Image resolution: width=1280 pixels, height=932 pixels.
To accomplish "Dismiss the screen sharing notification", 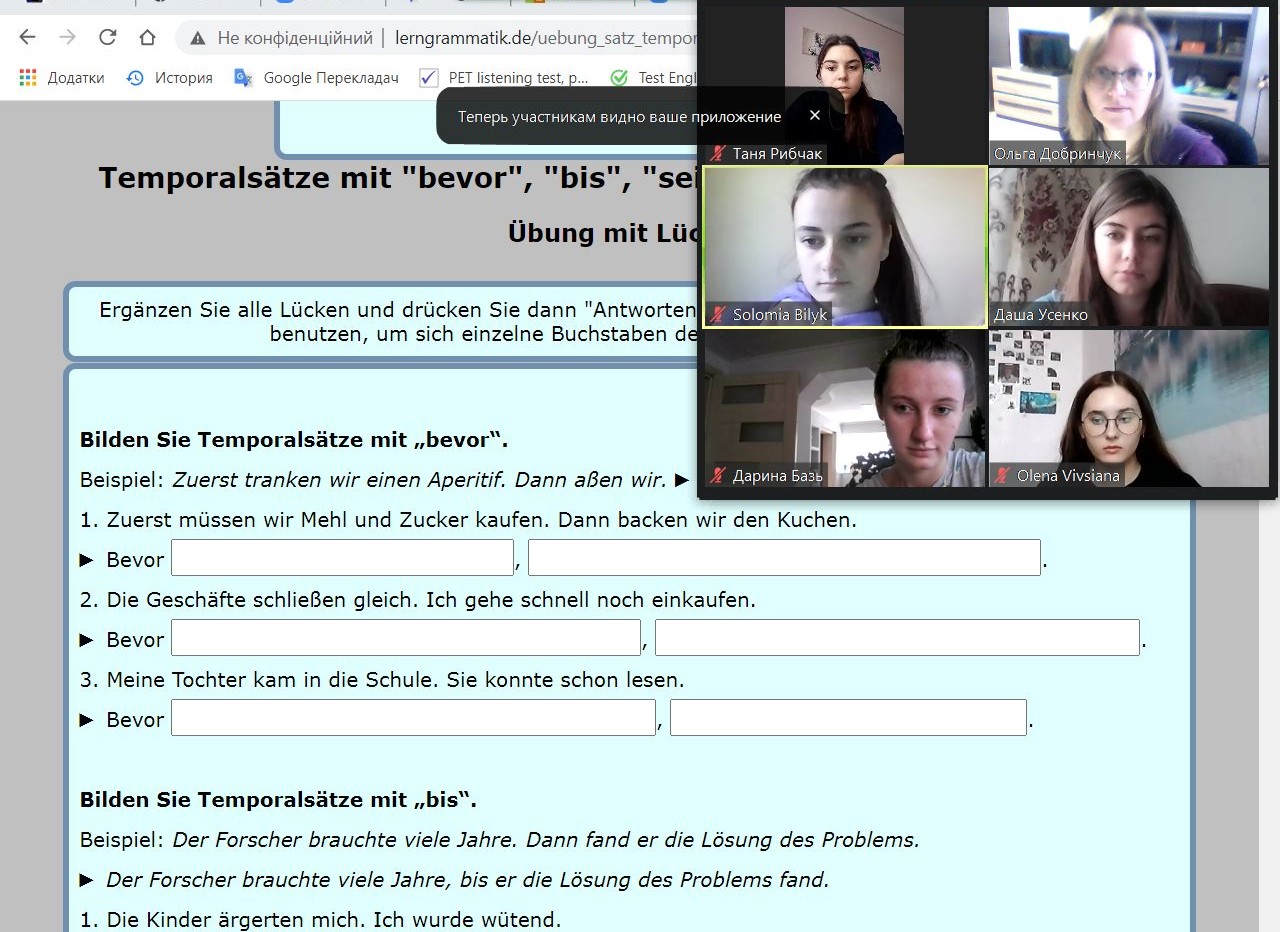I will coord(814,116).
